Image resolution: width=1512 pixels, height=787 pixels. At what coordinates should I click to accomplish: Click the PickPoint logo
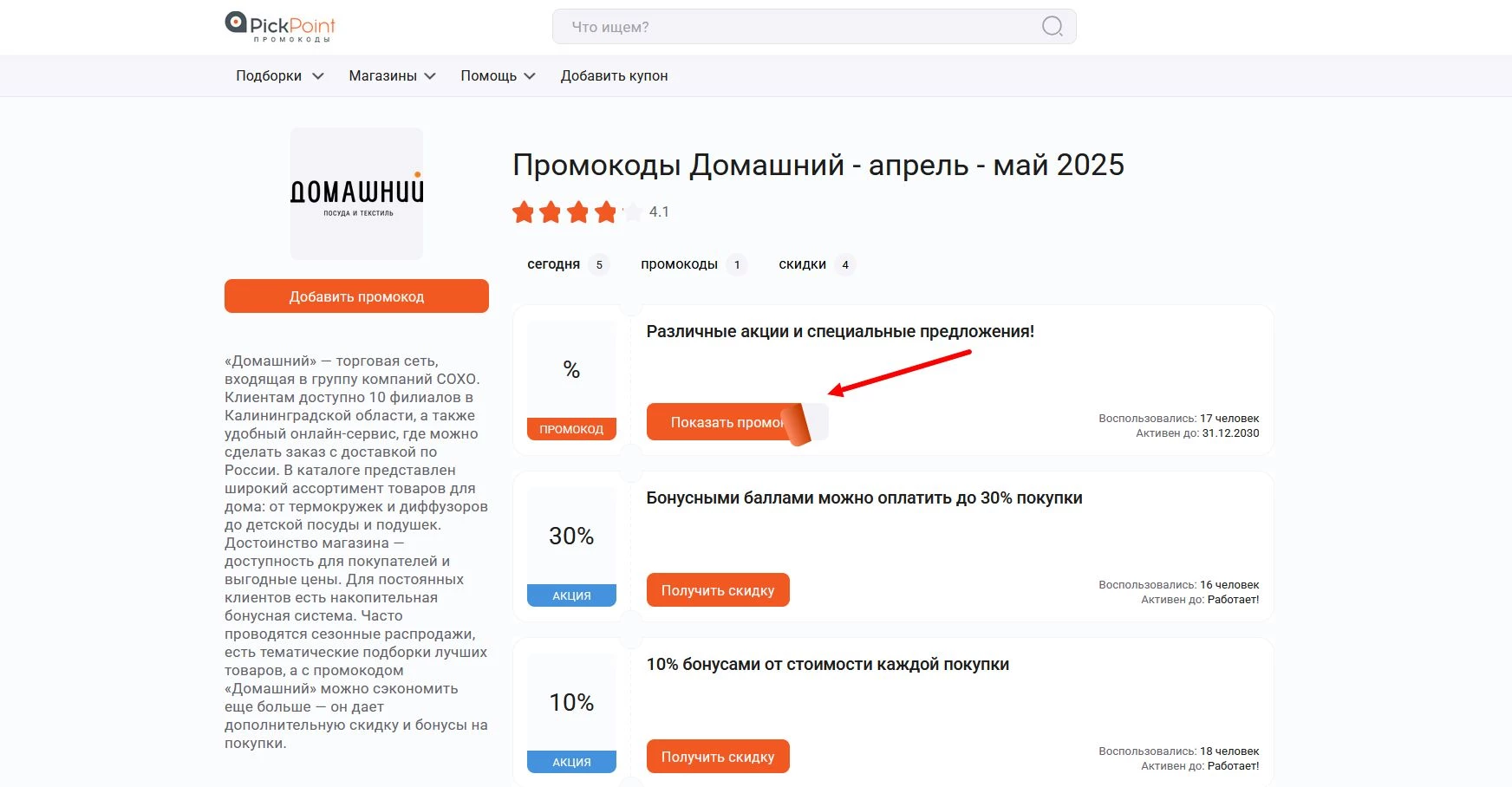pyautogui.click(x=280, y=27)
